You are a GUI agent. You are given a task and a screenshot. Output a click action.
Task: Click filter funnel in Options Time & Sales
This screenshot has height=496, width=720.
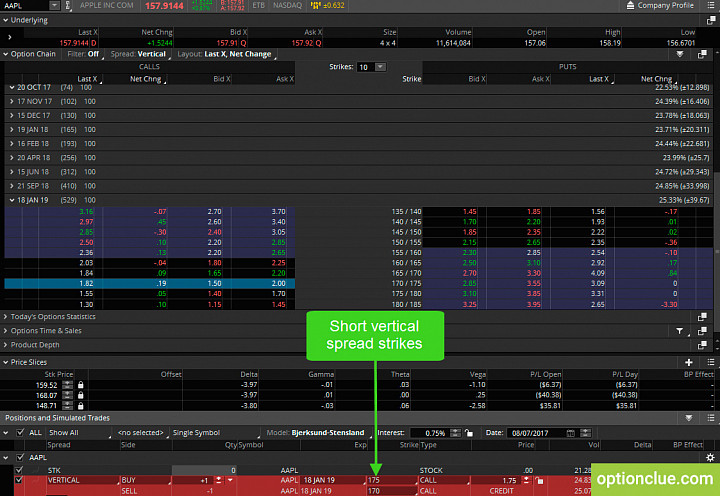[680, 331]
